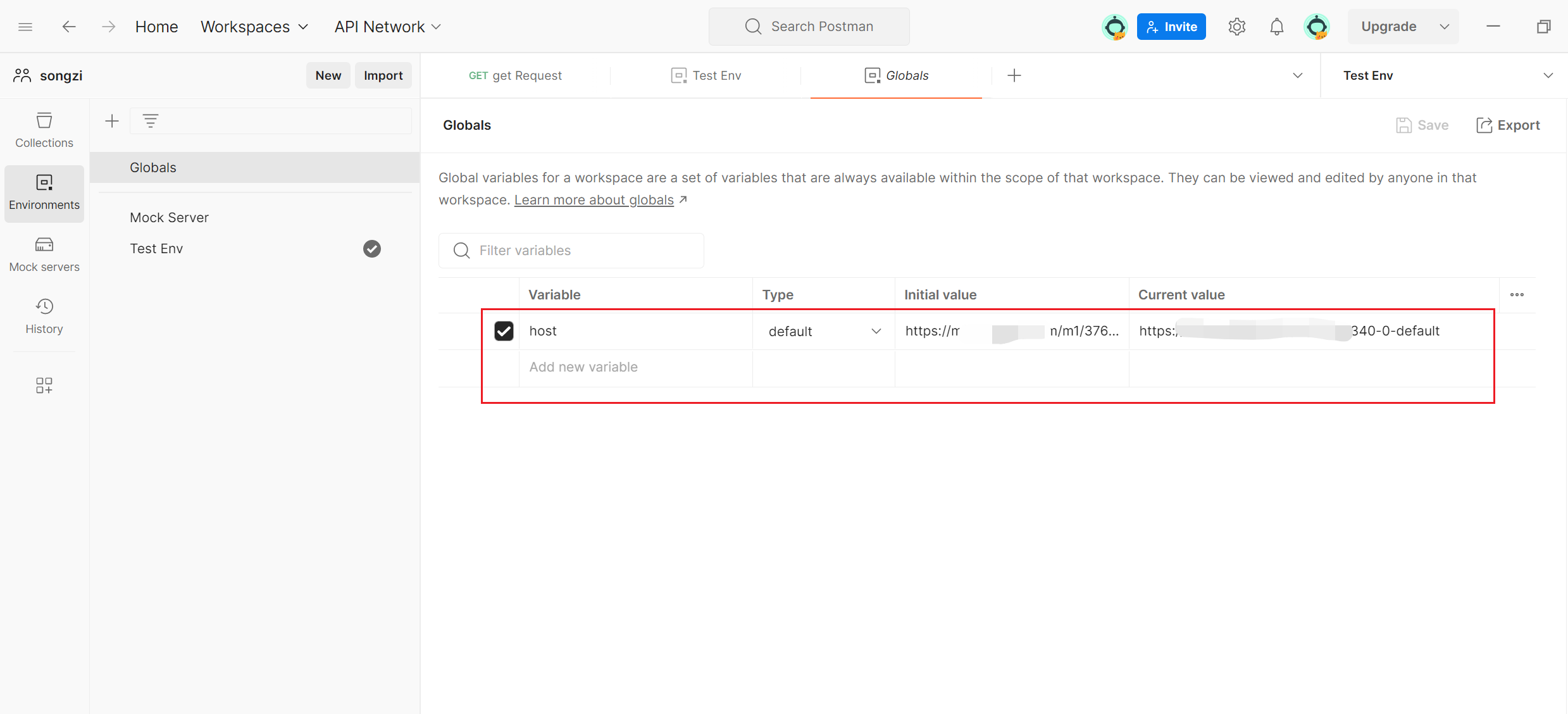Click the host variable name cell

[x=635, y=331]
